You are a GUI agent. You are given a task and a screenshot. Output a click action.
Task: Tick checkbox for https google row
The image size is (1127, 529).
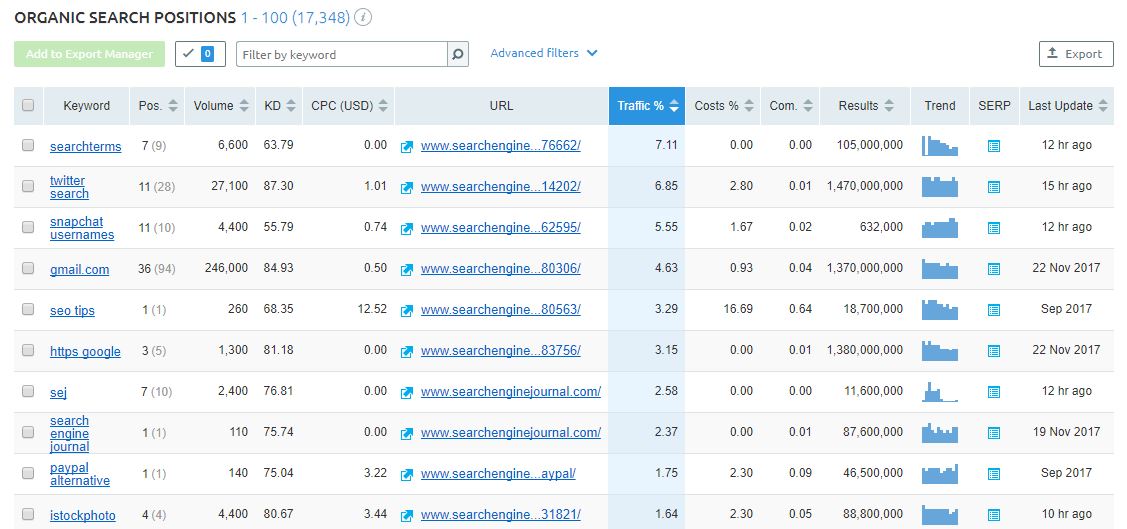pyautogui.click(x=28, y=350)
